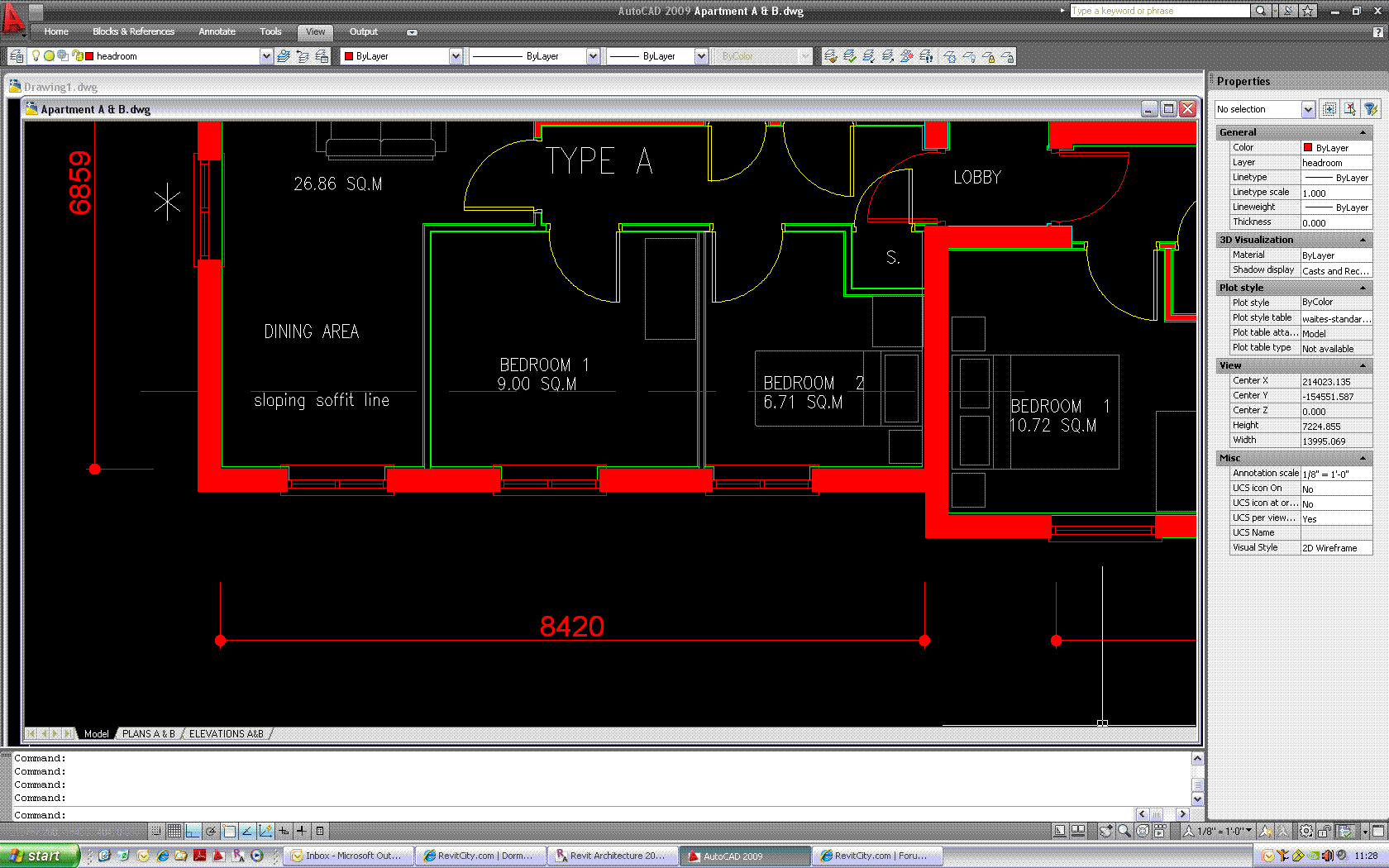Open the ELEVATIONS A&B layout tab

pos(227,734)
